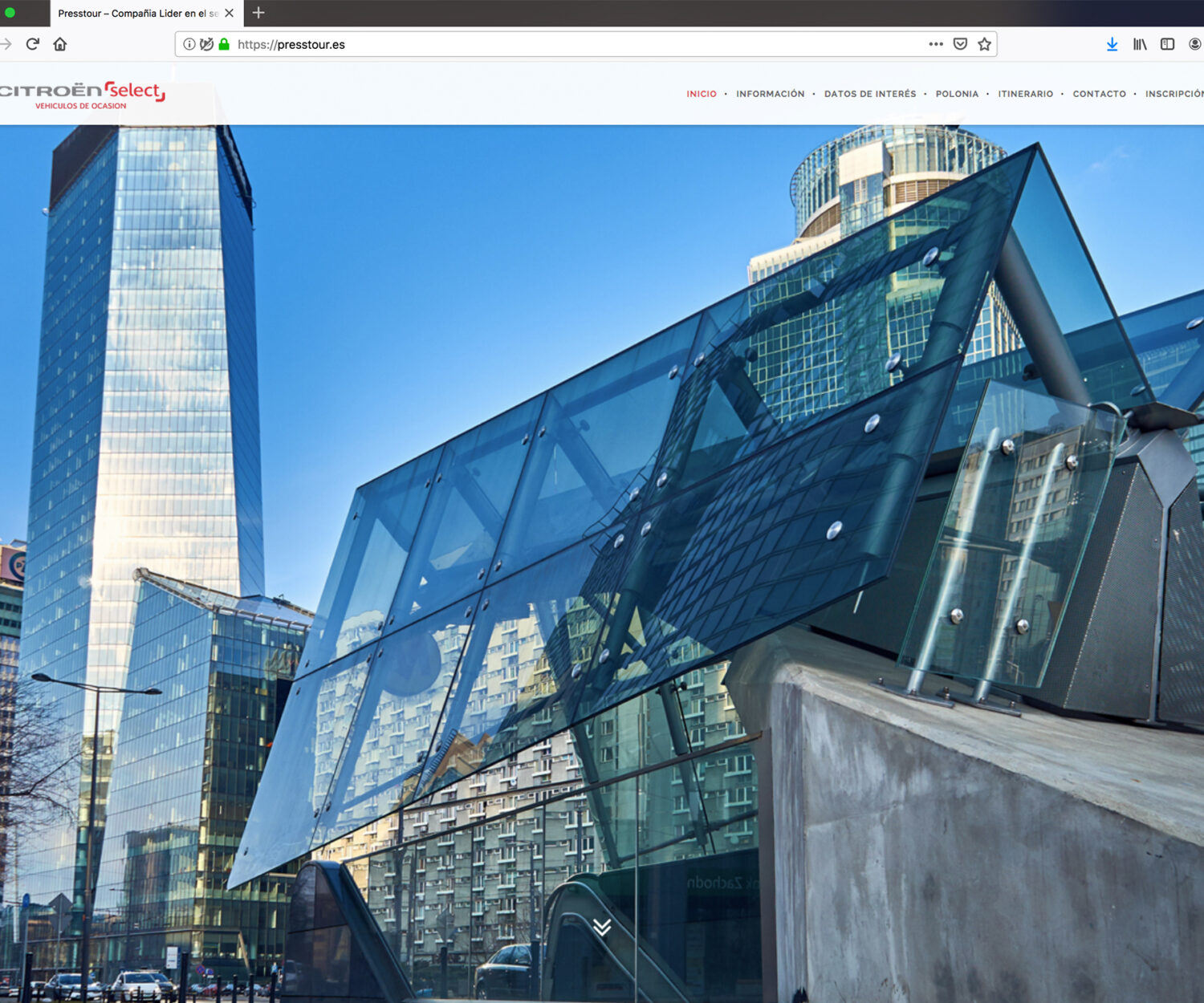Open the Contacto link

tap(1099, 94)
